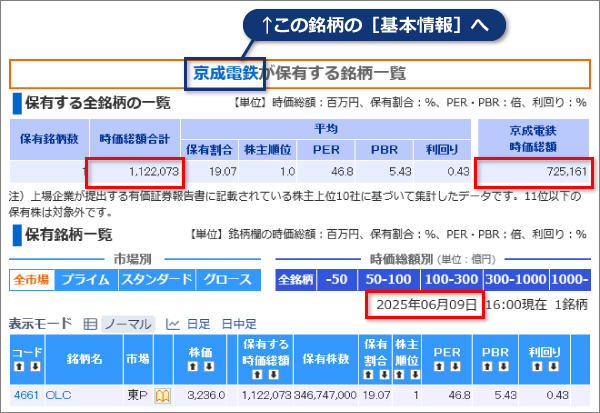Select ノーマル display mode
The image size is (600, 413).
coord(128,324)
